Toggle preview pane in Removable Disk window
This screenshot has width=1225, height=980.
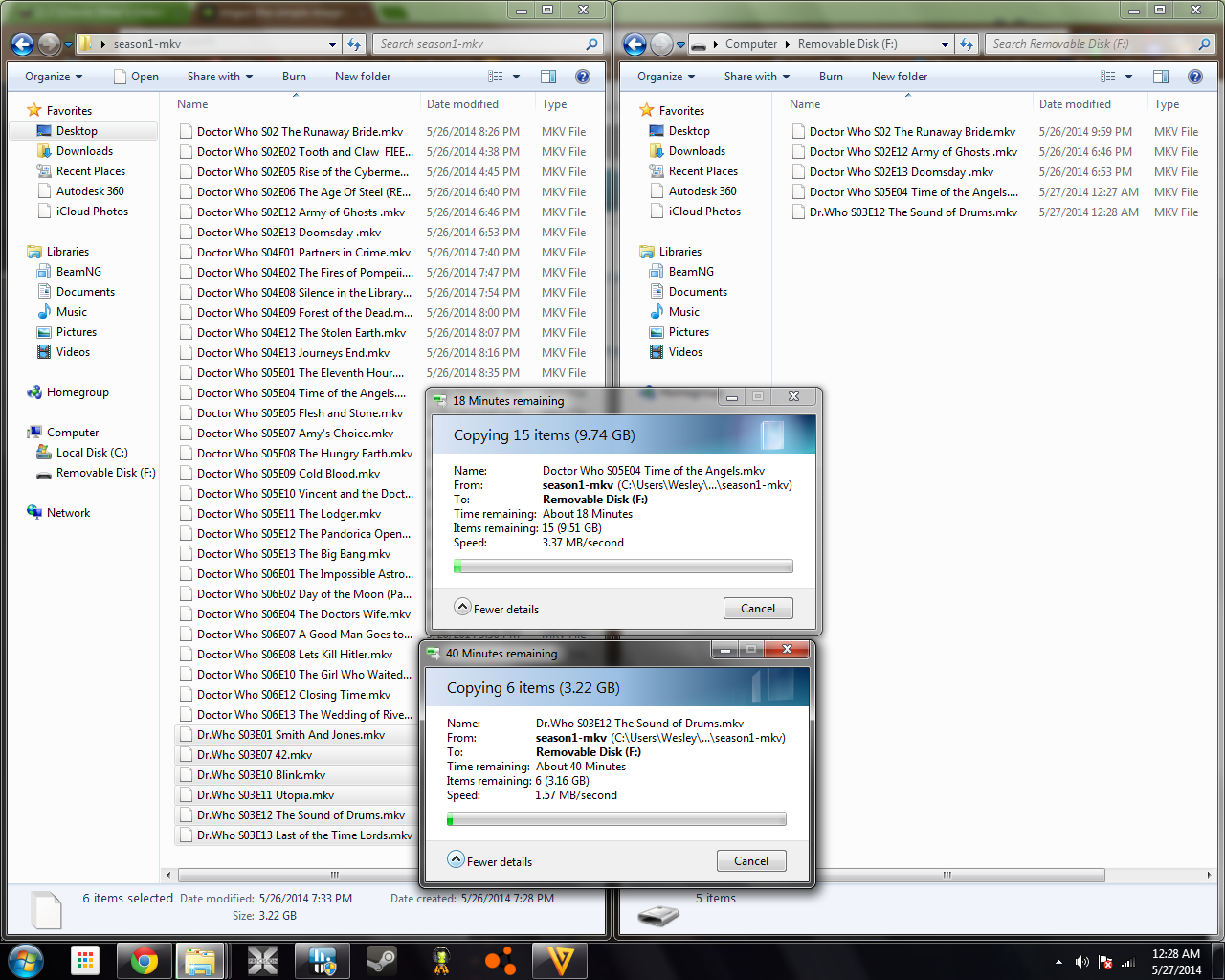point(1161,77)
